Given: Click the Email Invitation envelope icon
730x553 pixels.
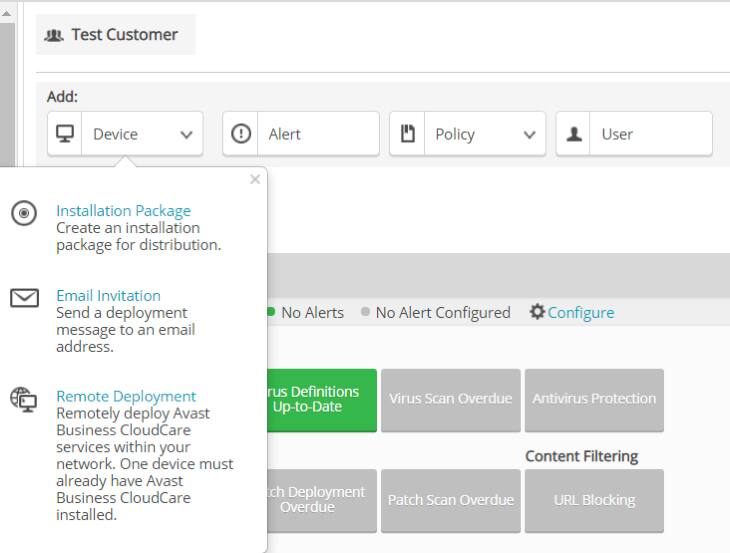Looking at the screenshot, I should pos(23,298).
